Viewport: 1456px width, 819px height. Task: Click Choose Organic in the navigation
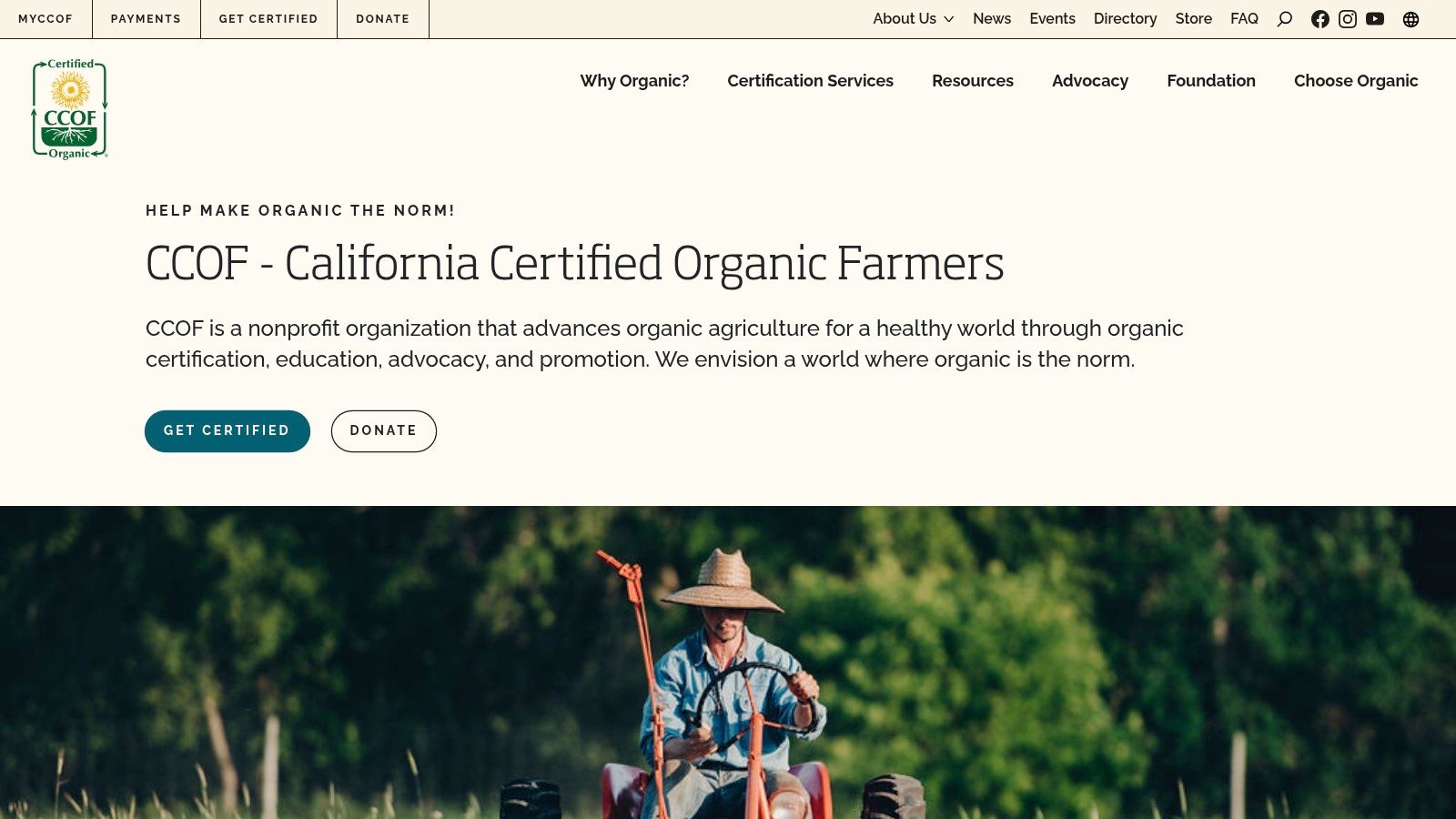coord(1355,81)
